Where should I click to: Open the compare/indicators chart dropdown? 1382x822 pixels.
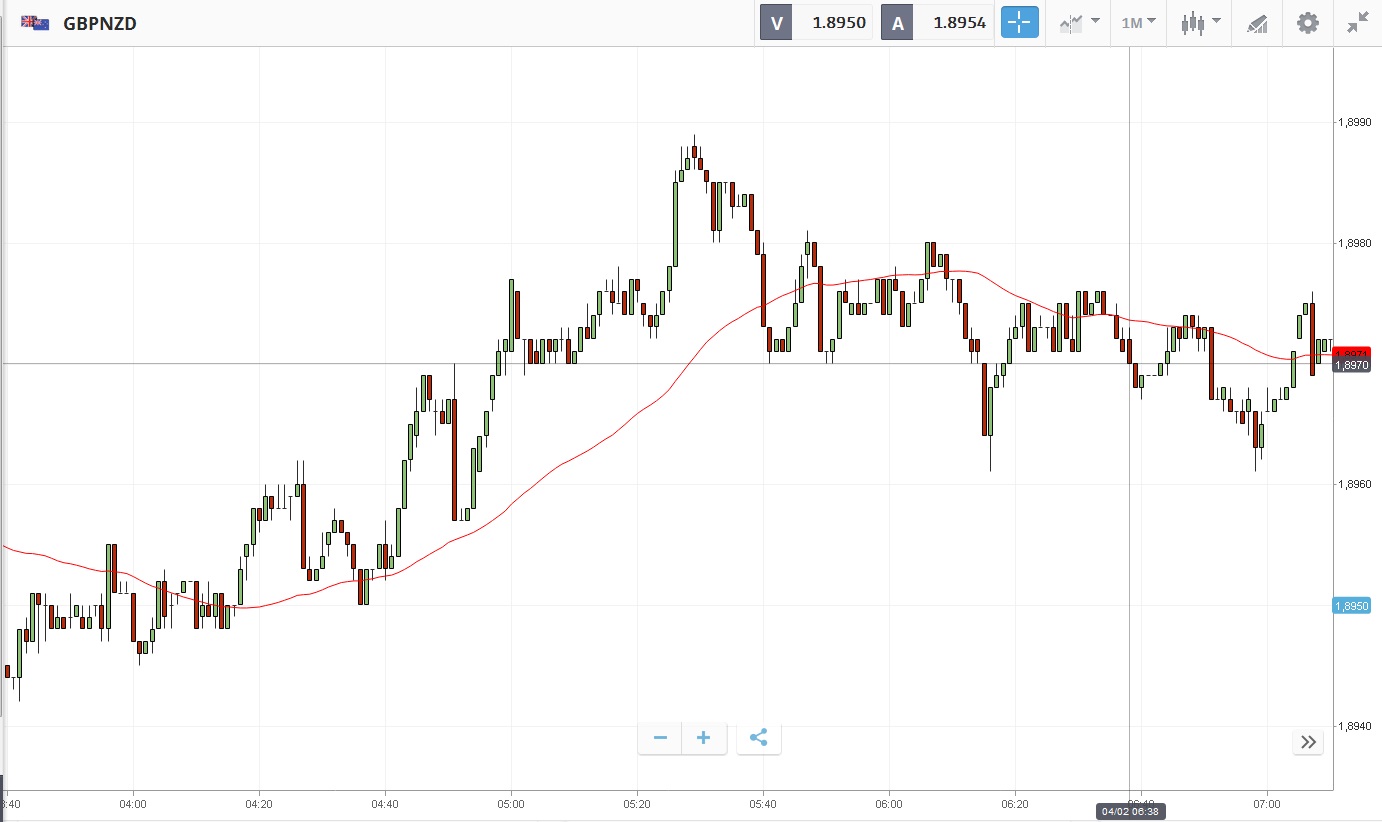pyautogui.click(x=1080, y=23)
